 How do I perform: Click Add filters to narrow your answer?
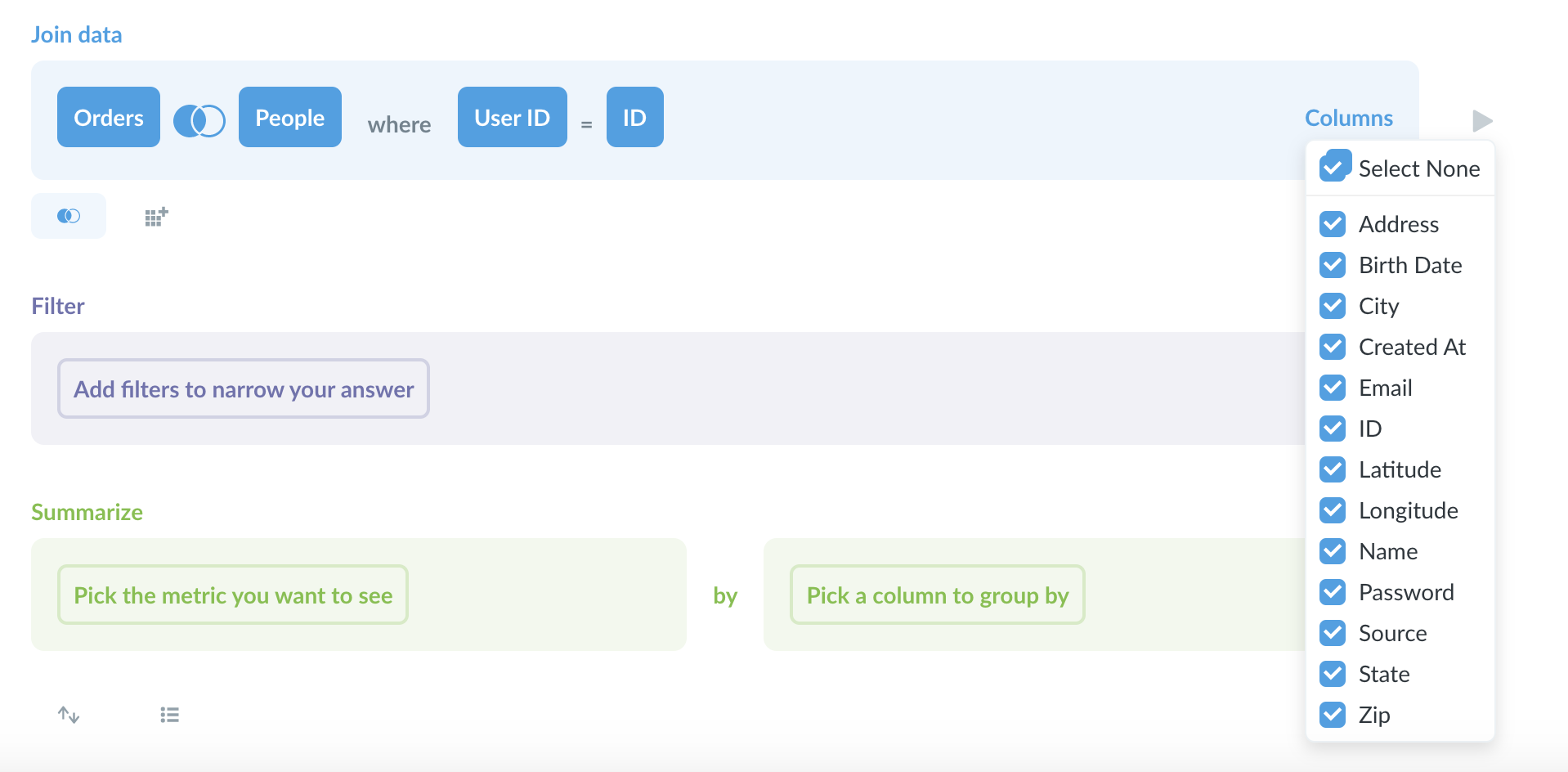pyautogui.click(x=243, y=388)
